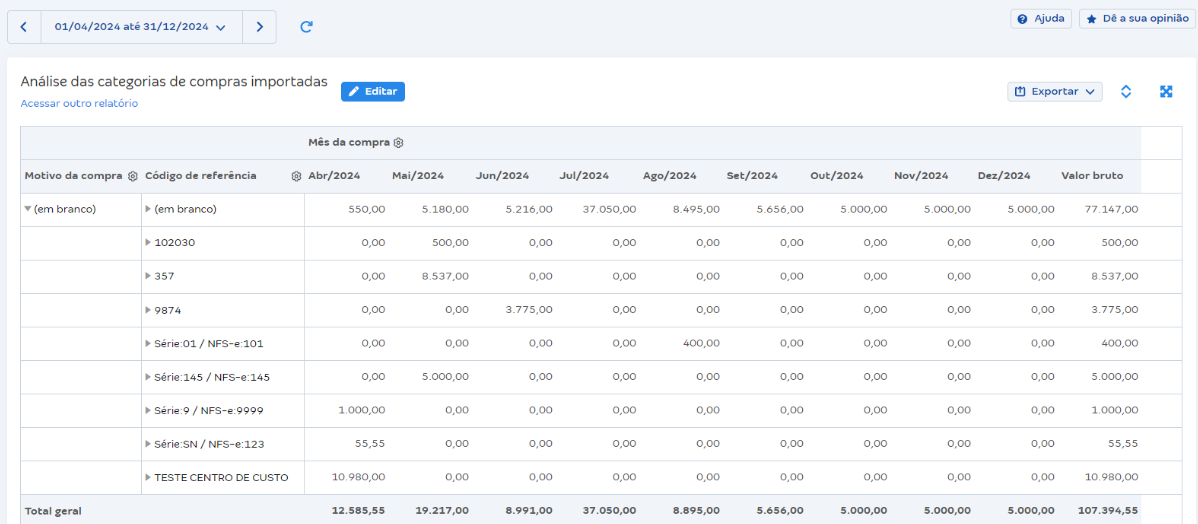Click the expand/collapse all rows icon
Viewport: 1198px width, 524px height.
click(x=1125, y=92)
